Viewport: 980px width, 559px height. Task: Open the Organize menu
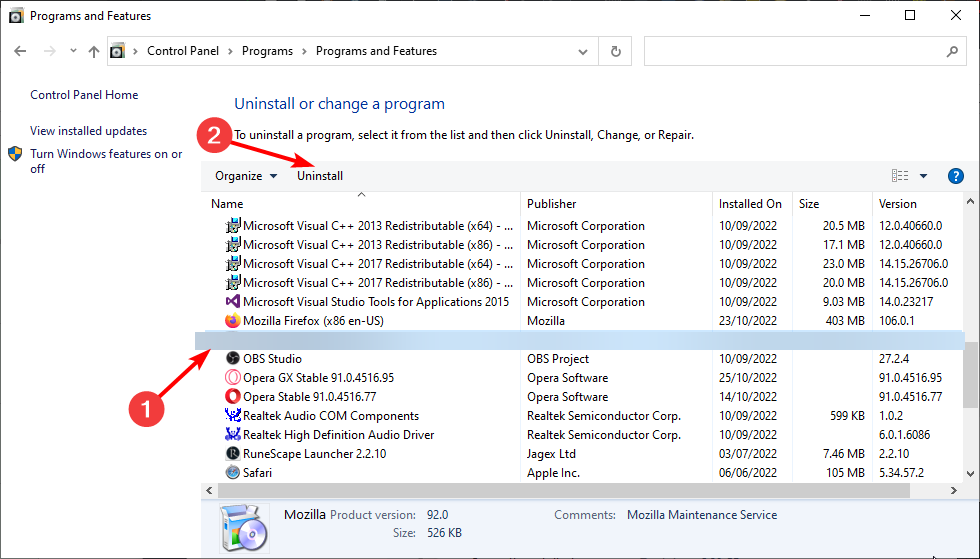(246, 176)
